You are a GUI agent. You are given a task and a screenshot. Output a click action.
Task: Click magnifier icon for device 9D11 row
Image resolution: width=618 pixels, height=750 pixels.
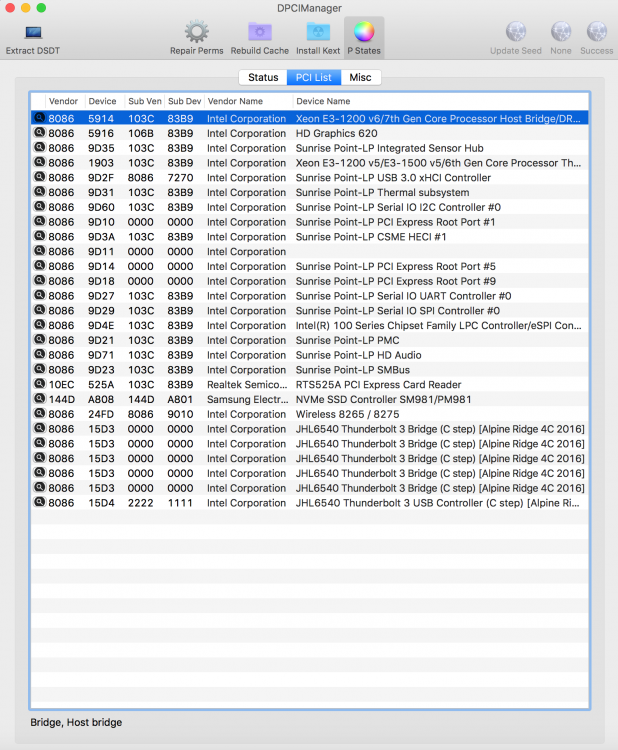pyautogui.click(x=39, y=252)
